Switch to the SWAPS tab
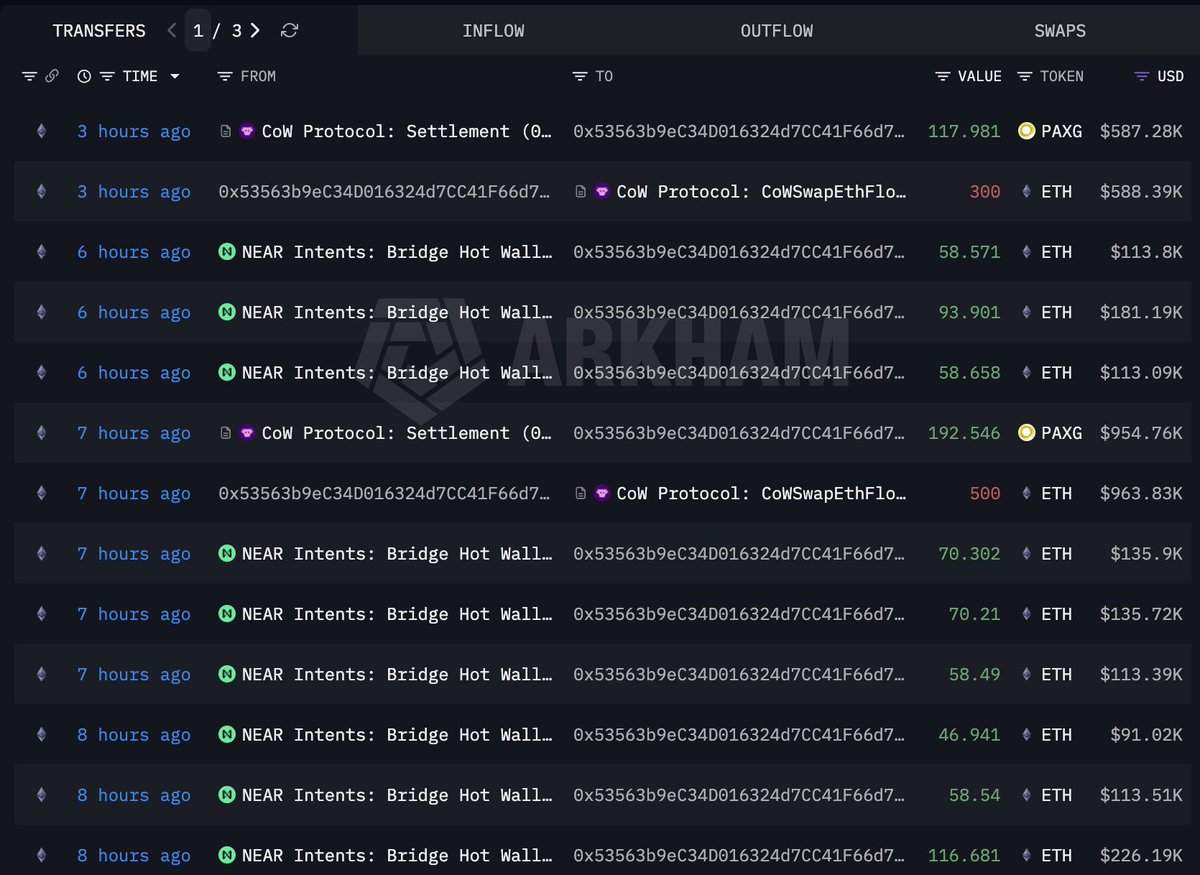 click(1060, 31)
